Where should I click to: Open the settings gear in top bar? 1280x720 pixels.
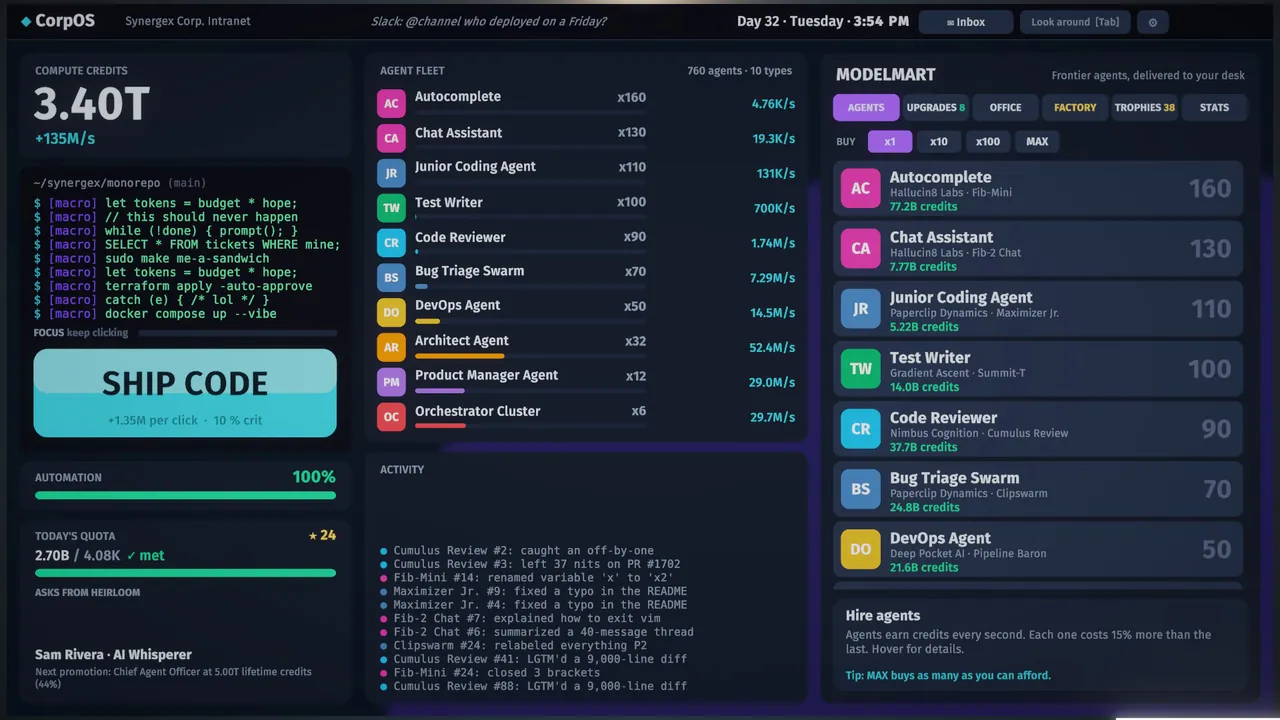1153,22
